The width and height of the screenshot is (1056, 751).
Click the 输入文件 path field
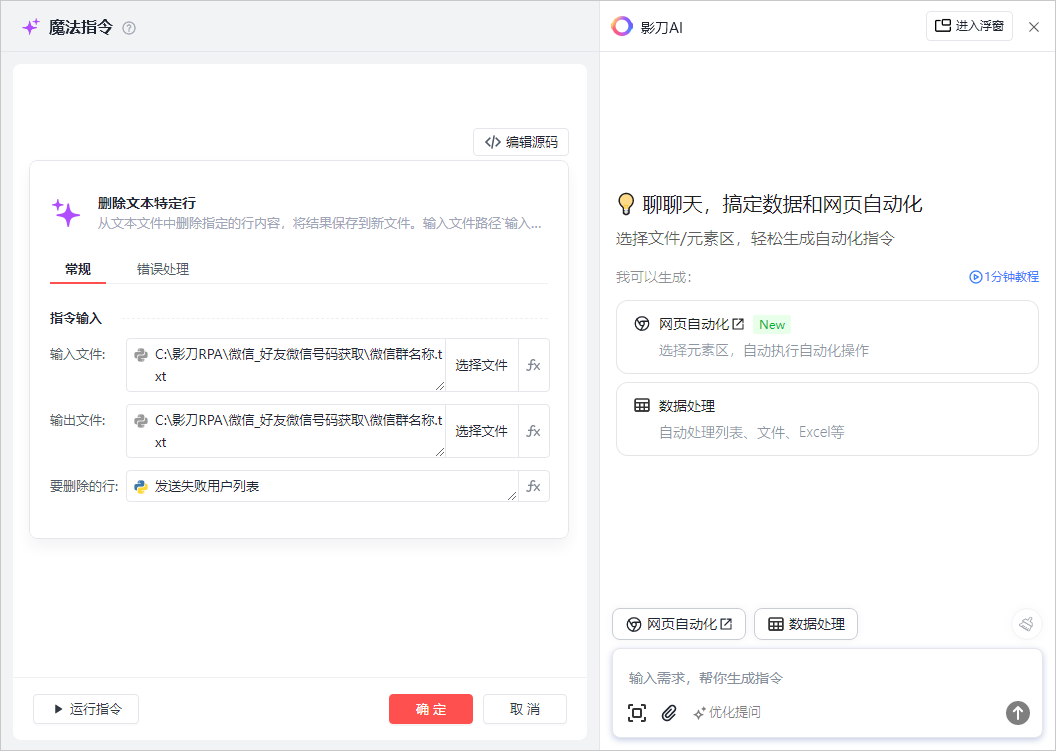(x=286, y=365)
